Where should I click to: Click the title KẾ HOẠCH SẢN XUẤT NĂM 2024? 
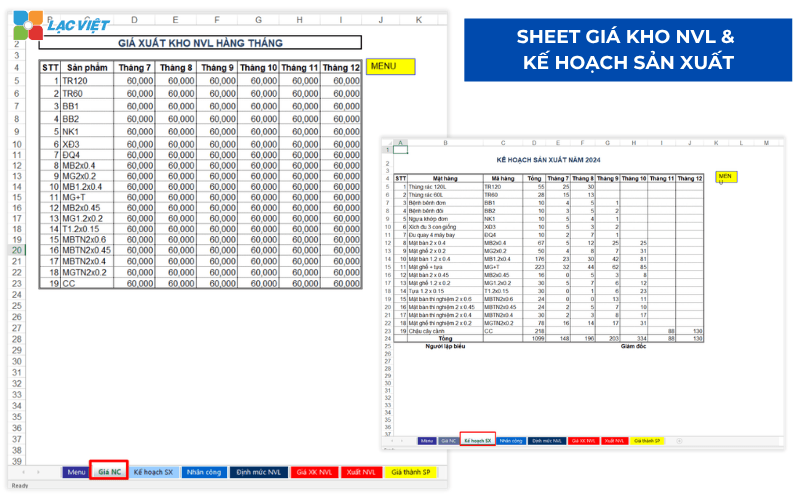pos(548,160)
